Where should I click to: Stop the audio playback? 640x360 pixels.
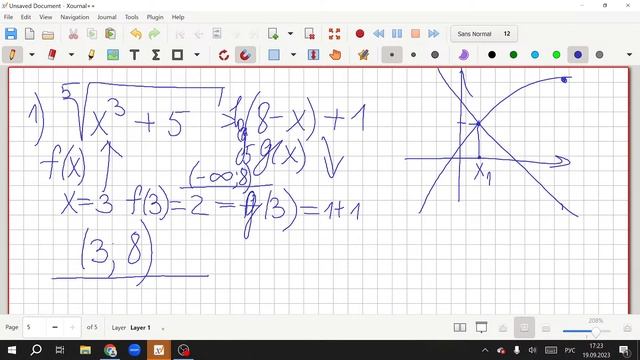(416, 34)
